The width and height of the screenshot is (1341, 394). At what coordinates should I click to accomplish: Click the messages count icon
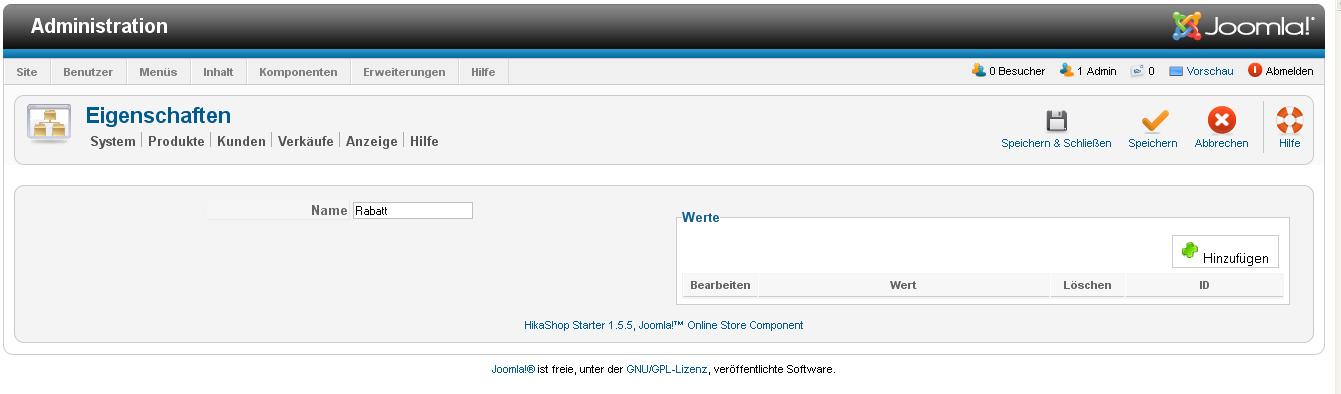click(x=1137, y=71)
